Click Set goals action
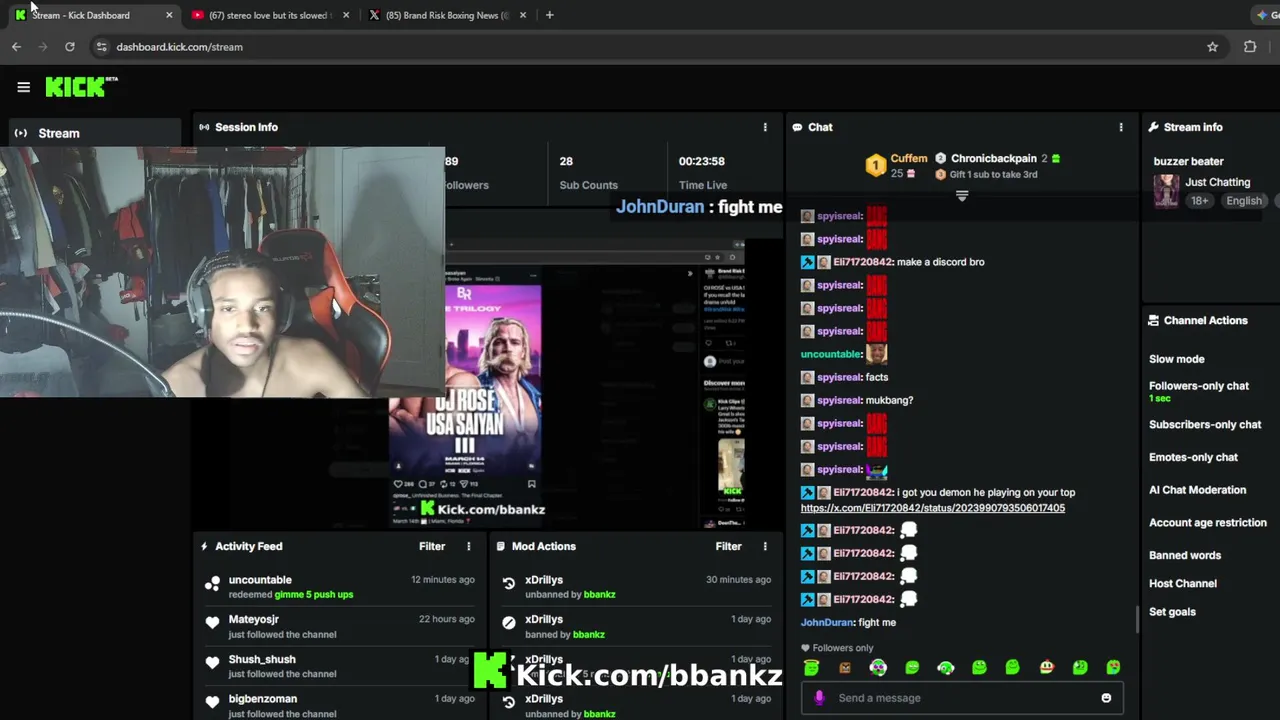The width and height of the screenshot is (1280, 720). 1172,612
